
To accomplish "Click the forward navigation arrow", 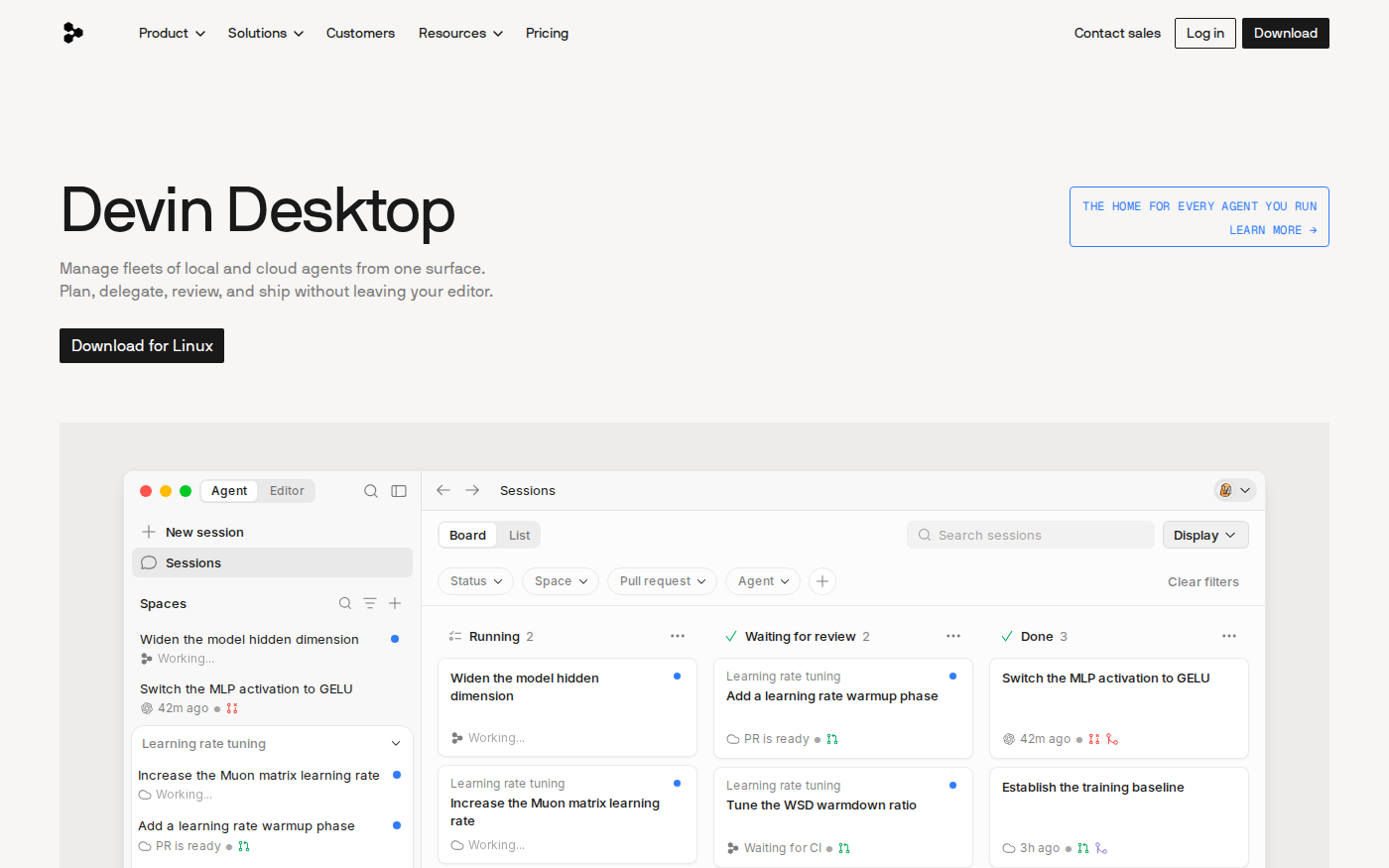I will coord(472,490).
